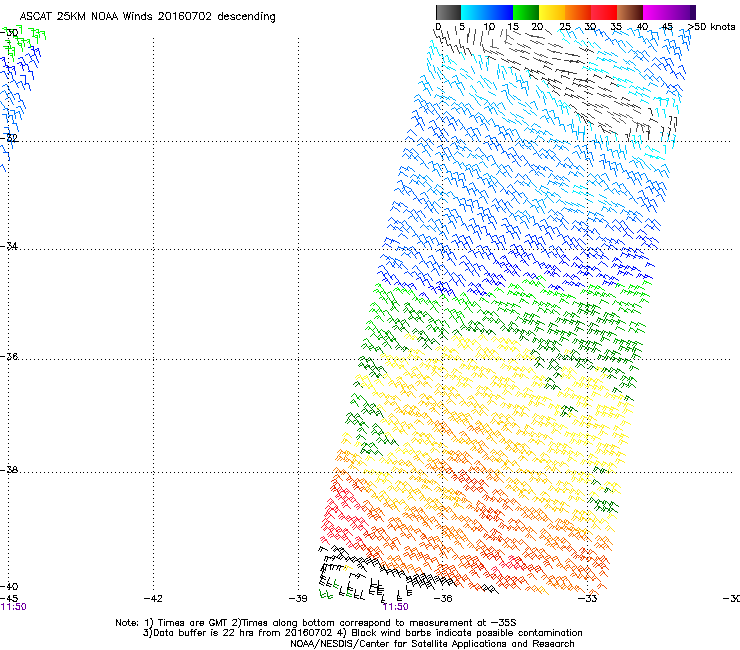
Task: Select the blue 10–15 knots legend segment
Action: pos(500,12)
